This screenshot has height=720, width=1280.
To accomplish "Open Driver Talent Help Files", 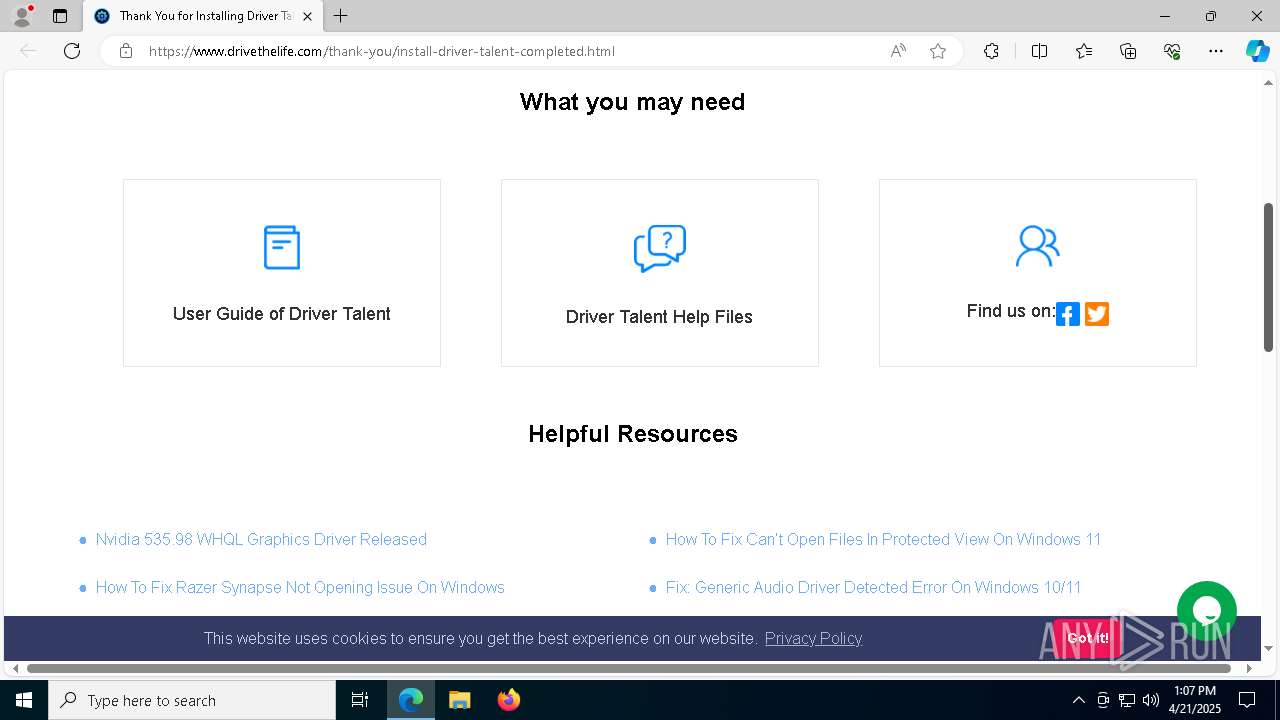I will 659,317.
